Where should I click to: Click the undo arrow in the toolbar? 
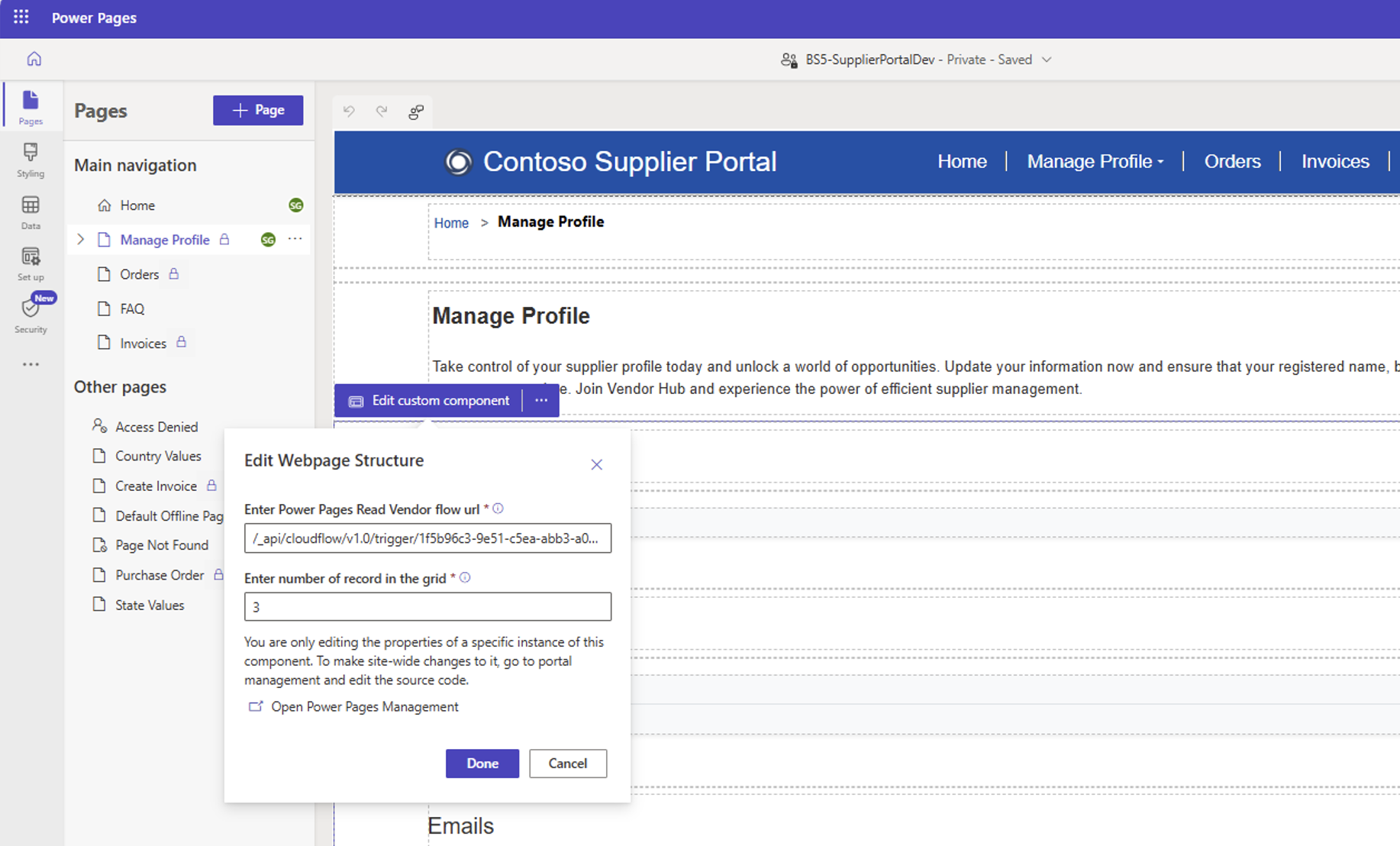[x=349, y=111]
